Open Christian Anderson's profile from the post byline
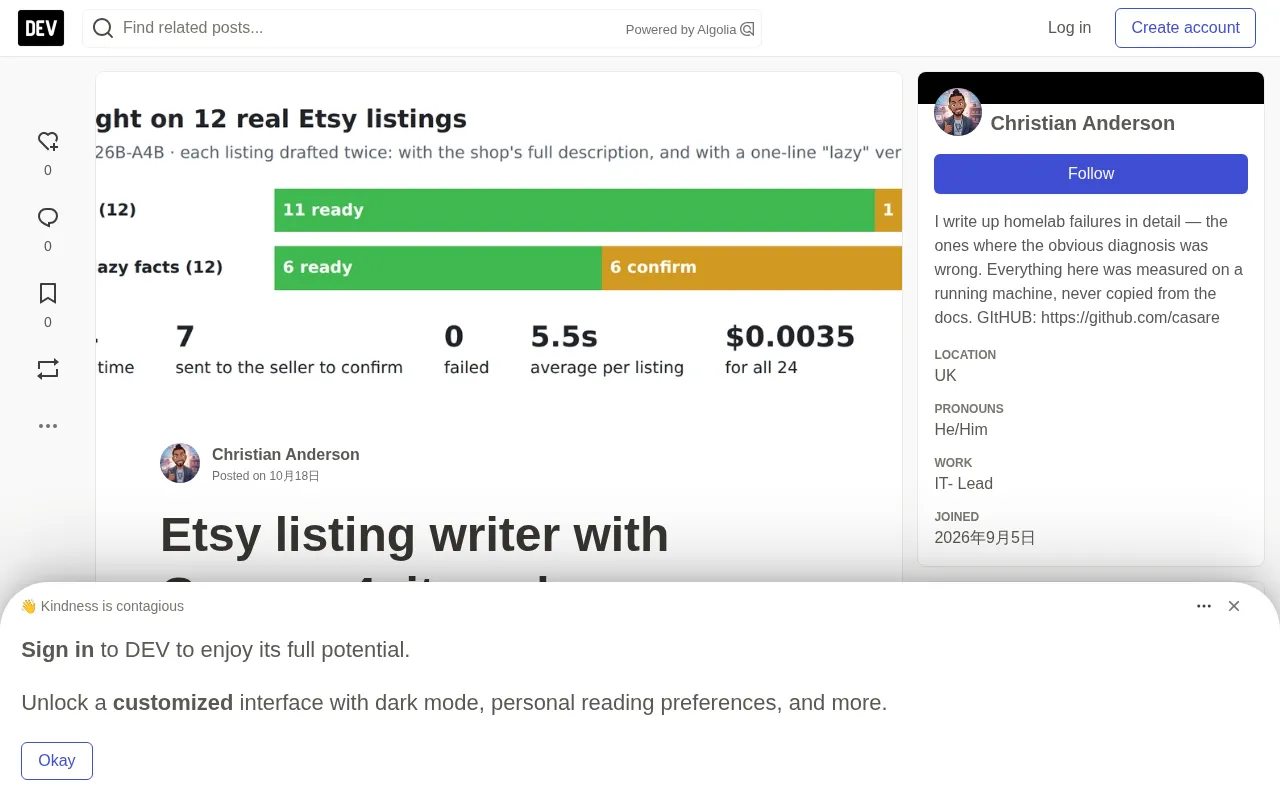The height and width of the screenshot is (800, 1280). [286, 454]
